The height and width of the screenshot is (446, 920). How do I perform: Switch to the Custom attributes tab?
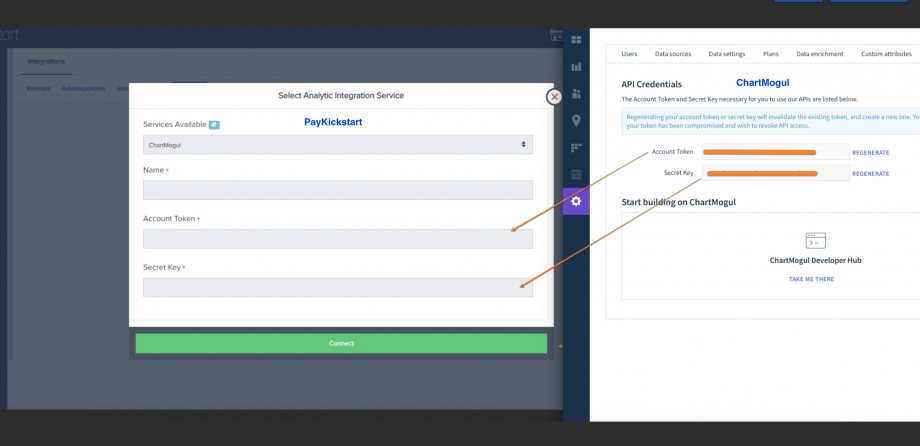[887, 54]
